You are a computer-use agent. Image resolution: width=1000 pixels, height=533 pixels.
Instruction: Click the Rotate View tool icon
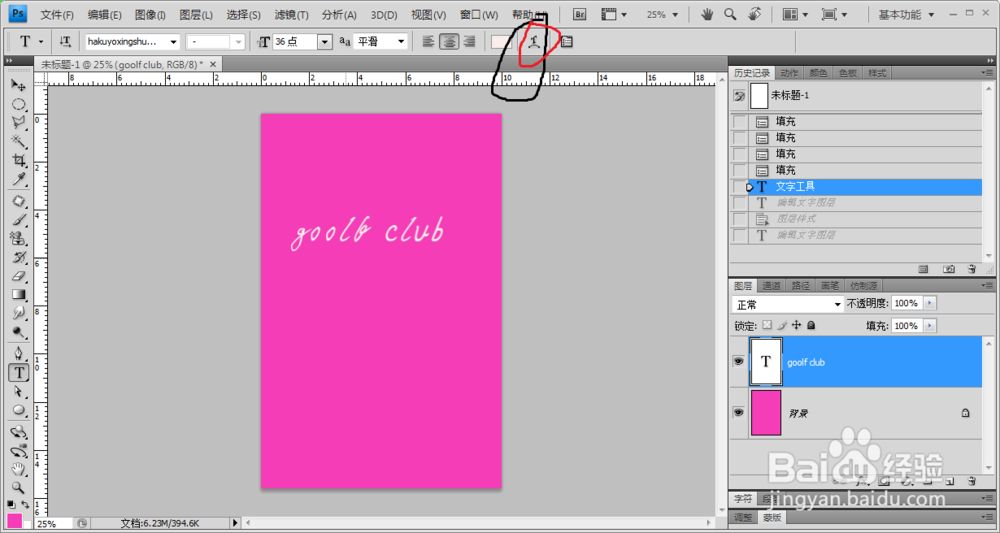pyautogui.click(x=754, y=14)
